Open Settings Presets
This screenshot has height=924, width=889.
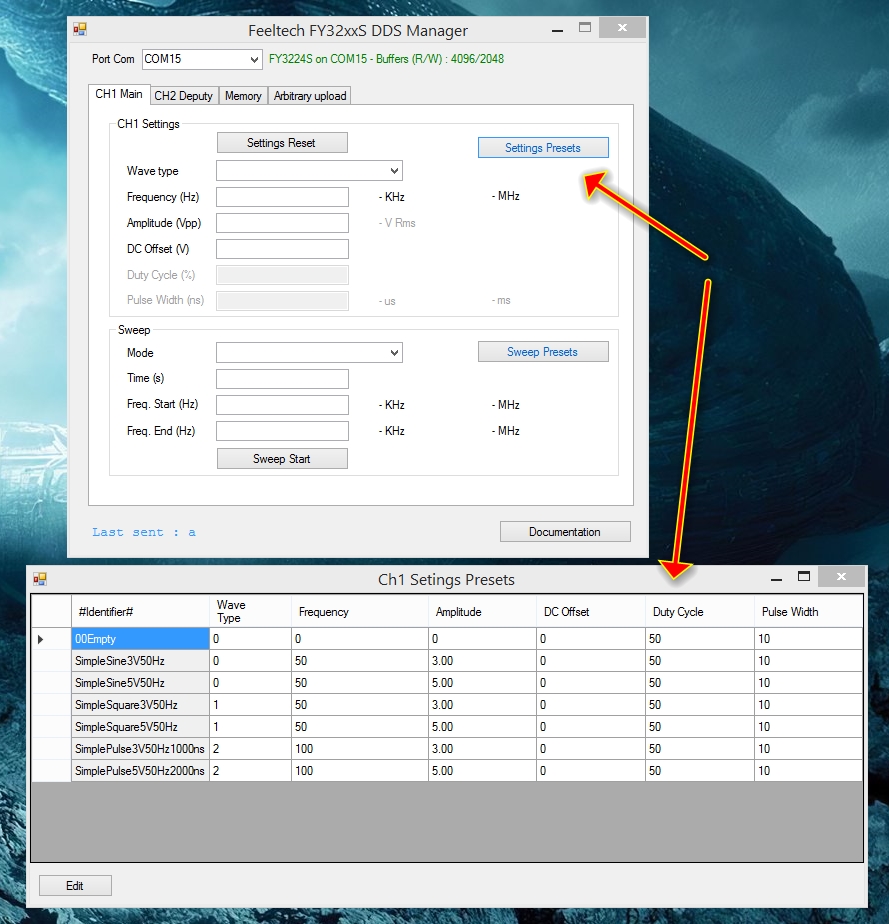pyautogui.click(x=543, y=148)
